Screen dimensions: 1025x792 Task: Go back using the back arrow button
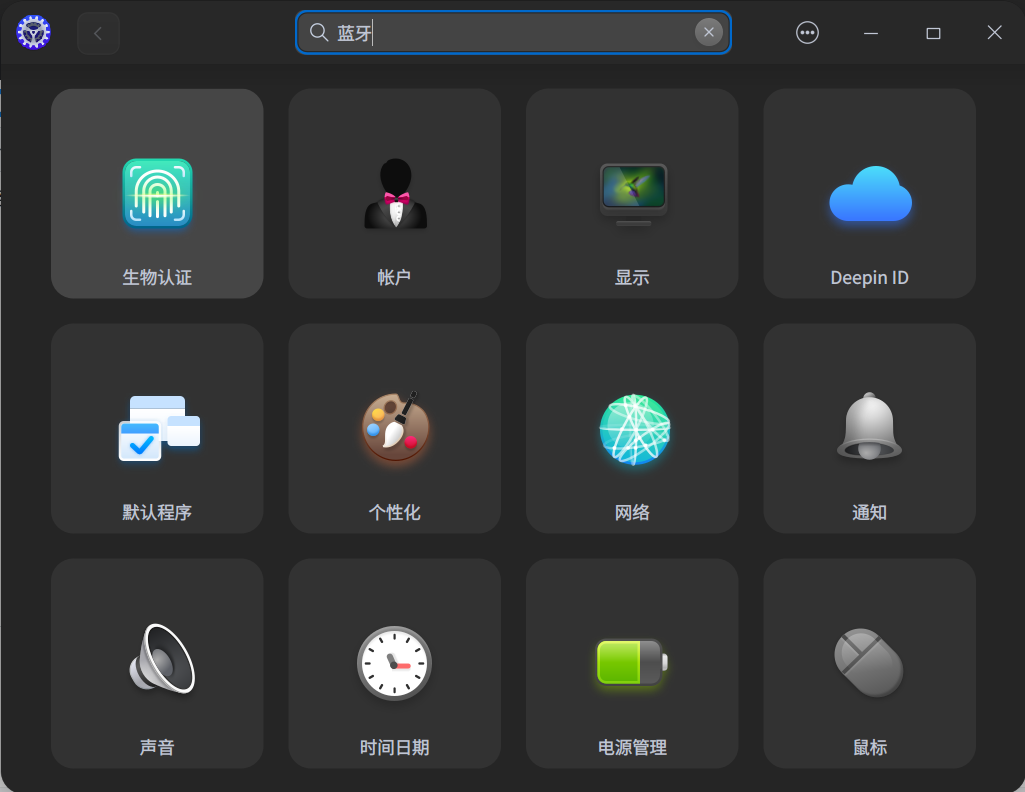pyautogui.click(x=98, y=33)
